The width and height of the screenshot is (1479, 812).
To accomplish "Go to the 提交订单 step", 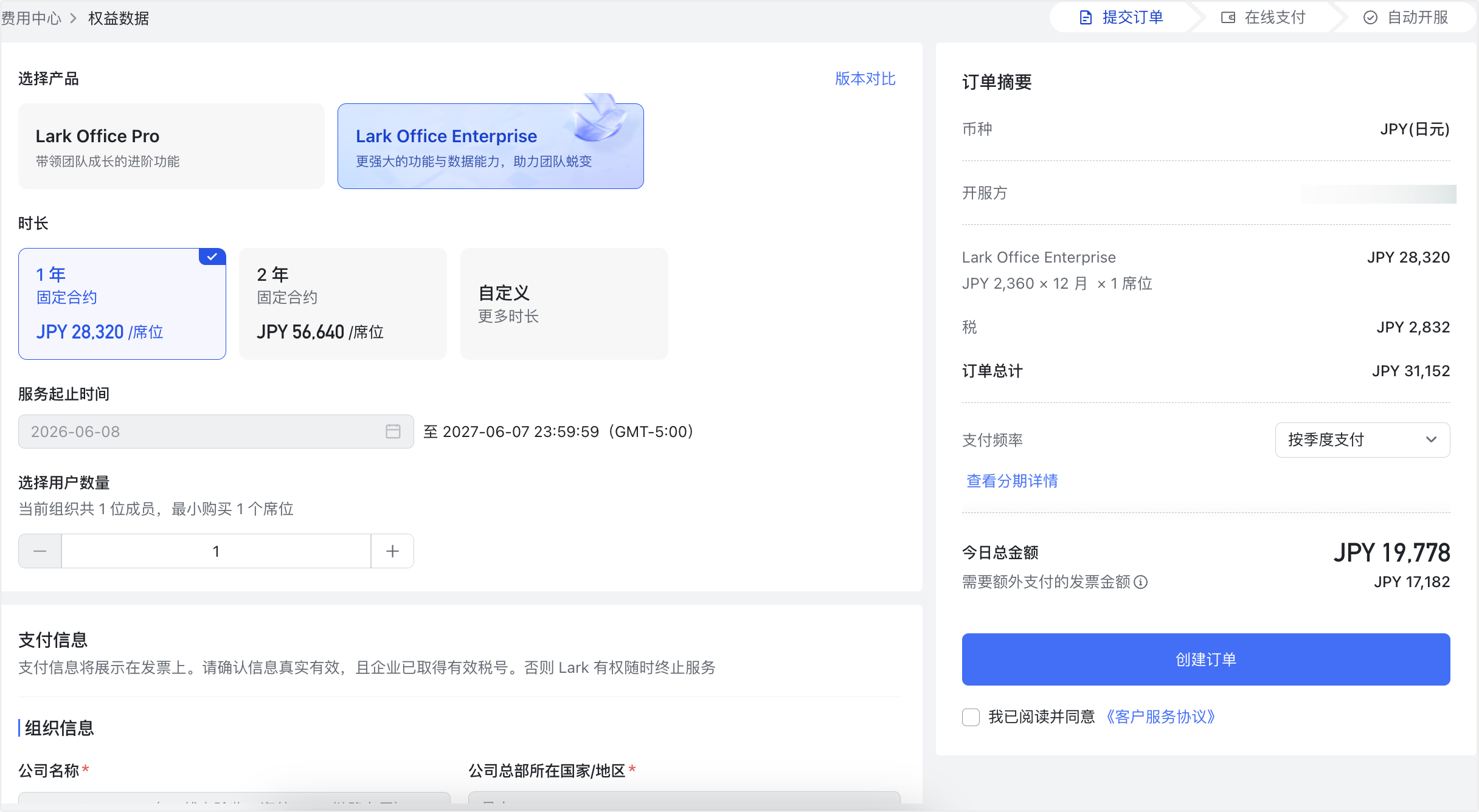I will tap(1121, 18).
